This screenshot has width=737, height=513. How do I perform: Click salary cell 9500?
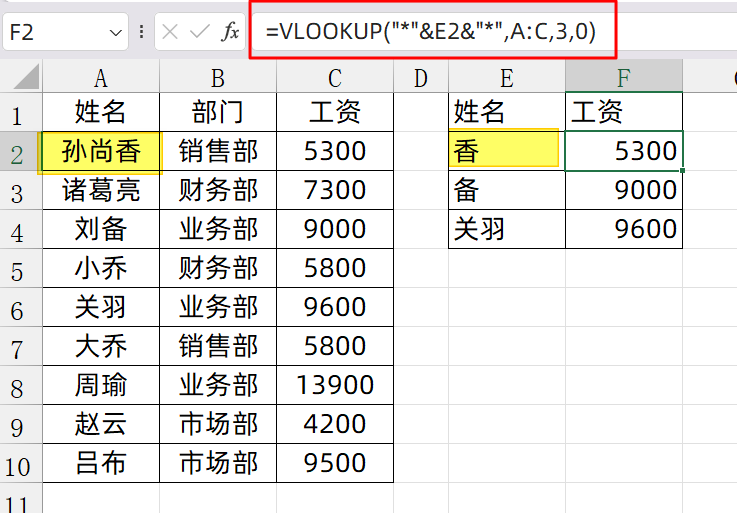pos(335,464)
